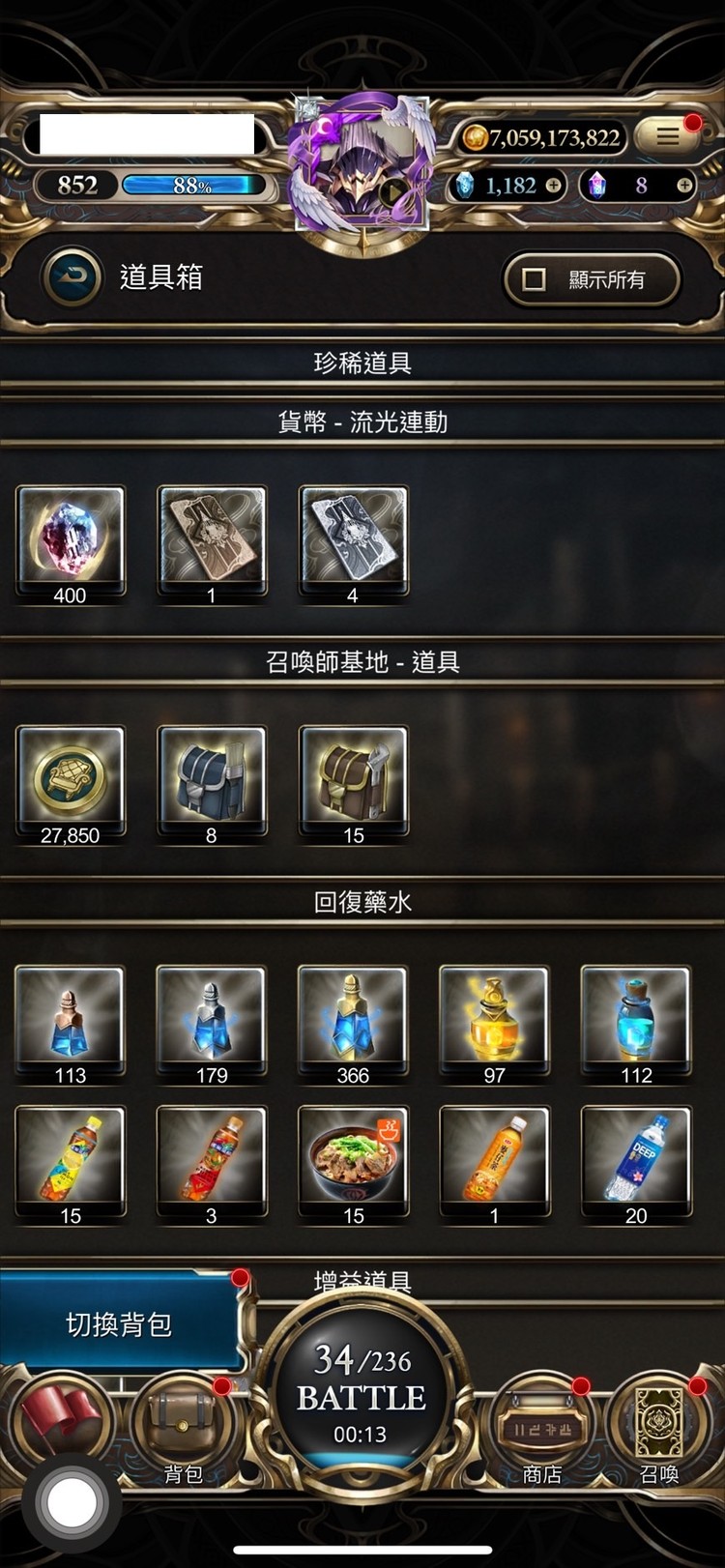
Task: Select the gold coin item 27,850
Action: (71, 786)
